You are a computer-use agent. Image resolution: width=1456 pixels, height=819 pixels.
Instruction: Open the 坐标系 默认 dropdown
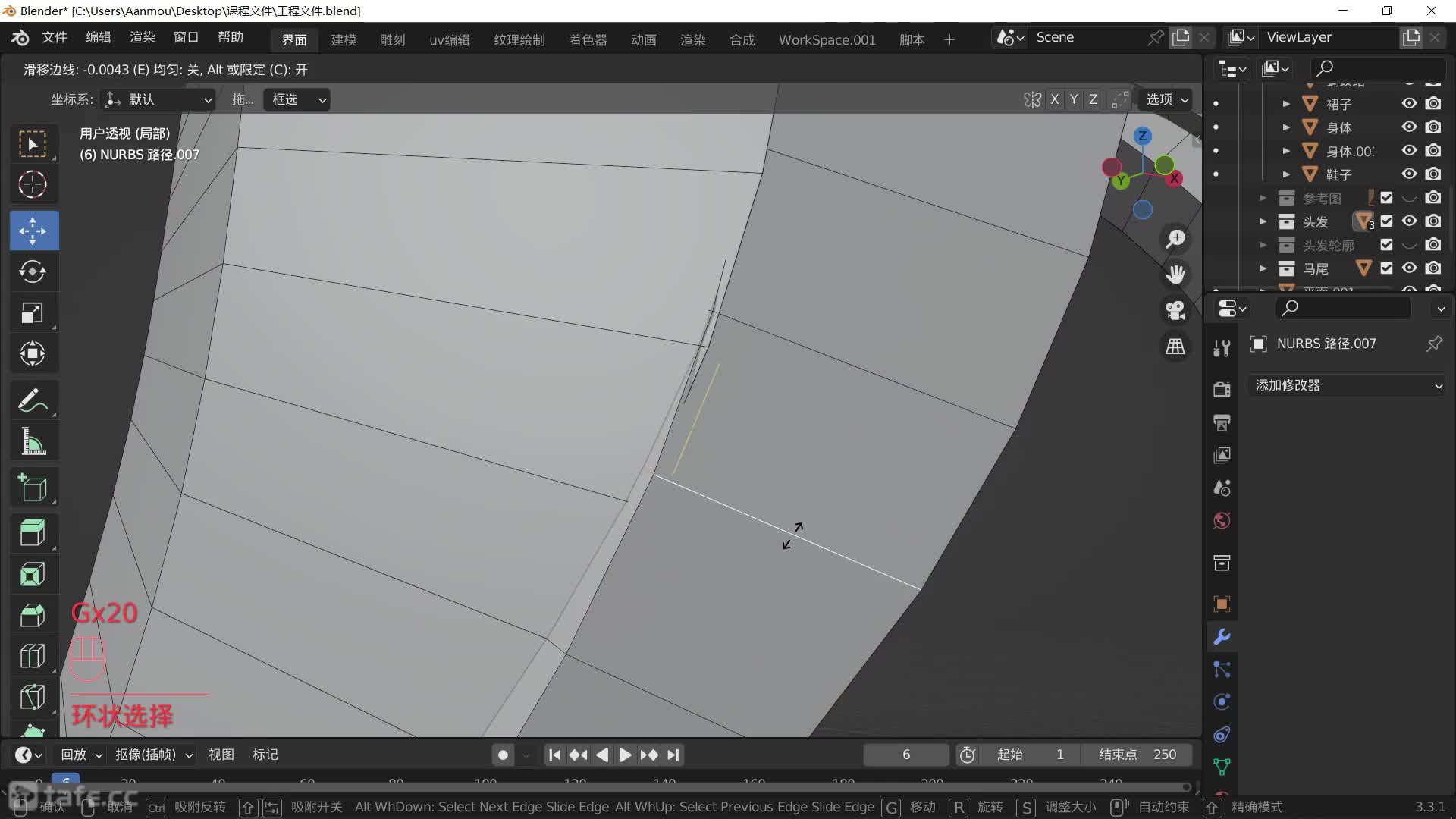tap(158, 99)
